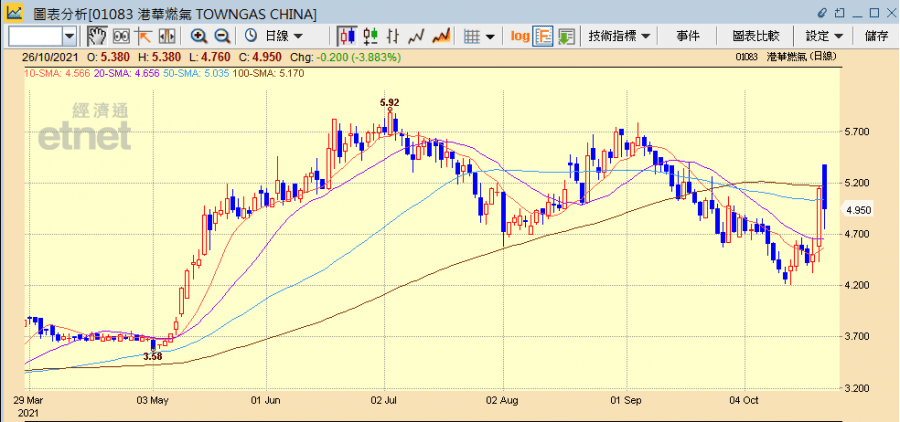This screenshot has width=900, height=422.
Task: Click the zoom out magnifier
Action: tap(222, 36)
